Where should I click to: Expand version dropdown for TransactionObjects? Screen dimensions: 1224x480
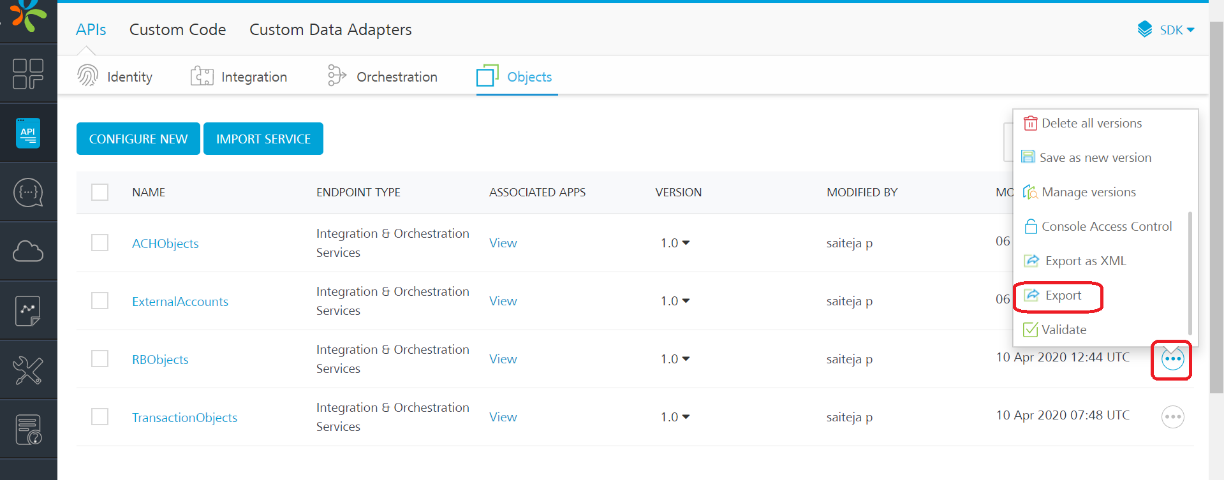(675, 417)
